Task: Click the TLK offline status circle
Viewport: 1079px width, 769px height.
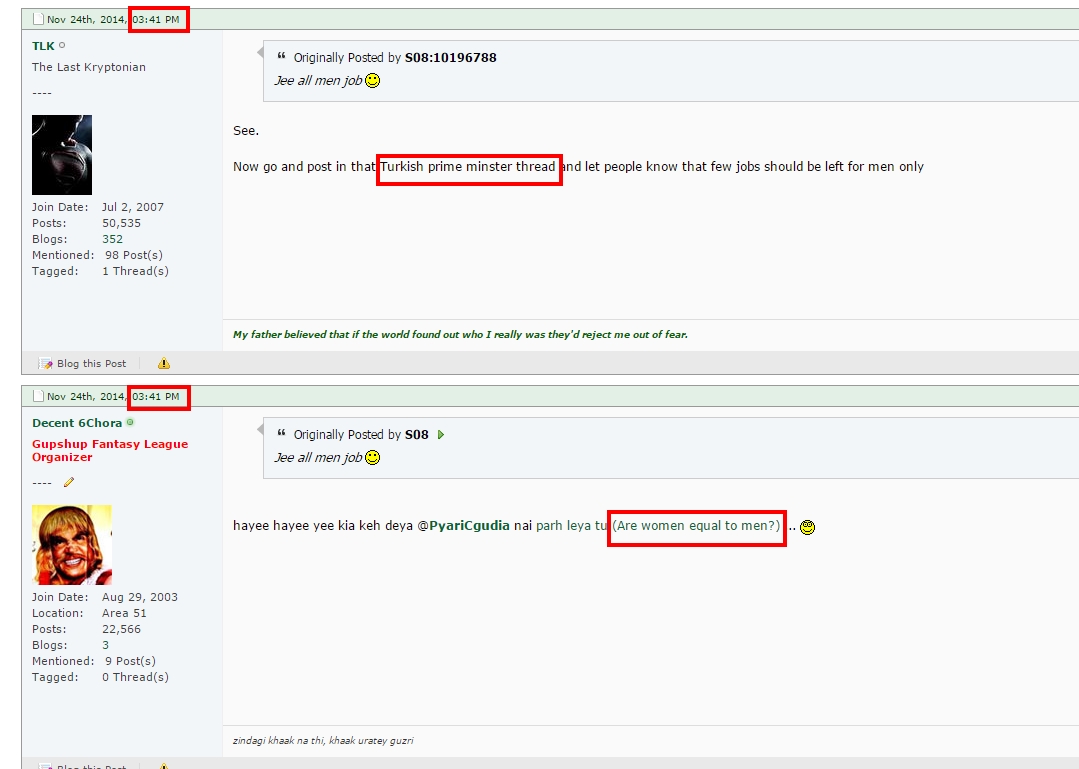Action: [x=62, y=45]
